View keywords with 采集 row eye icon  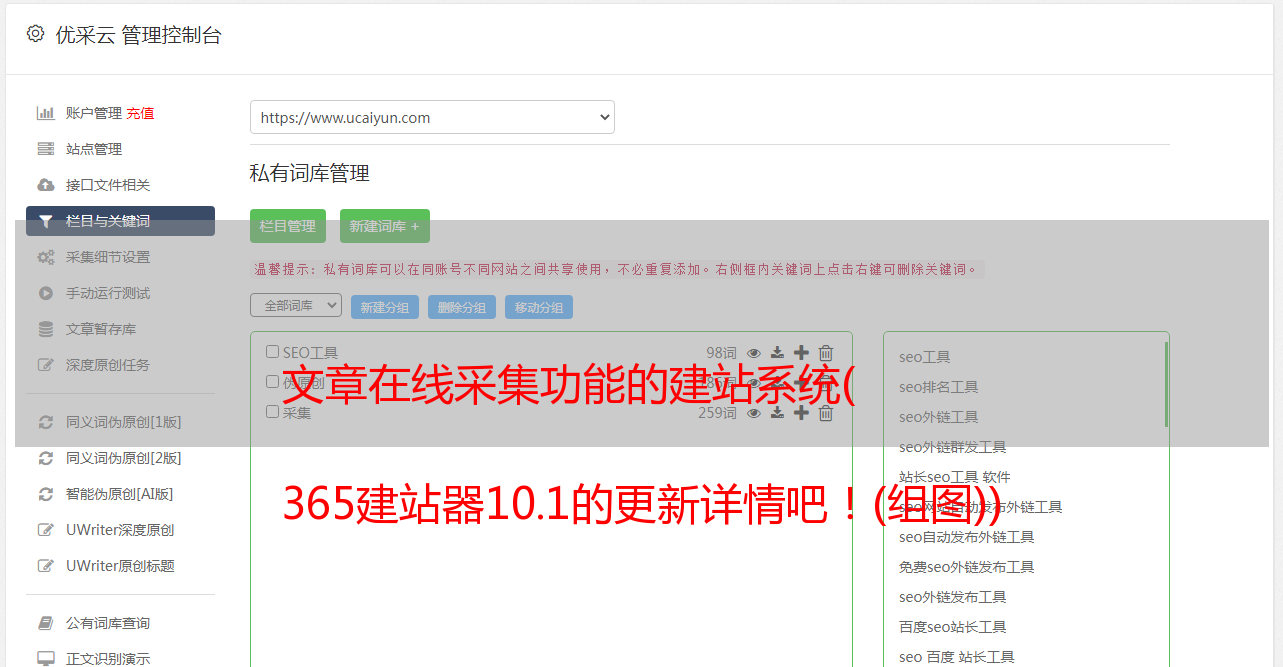point(754,413)
